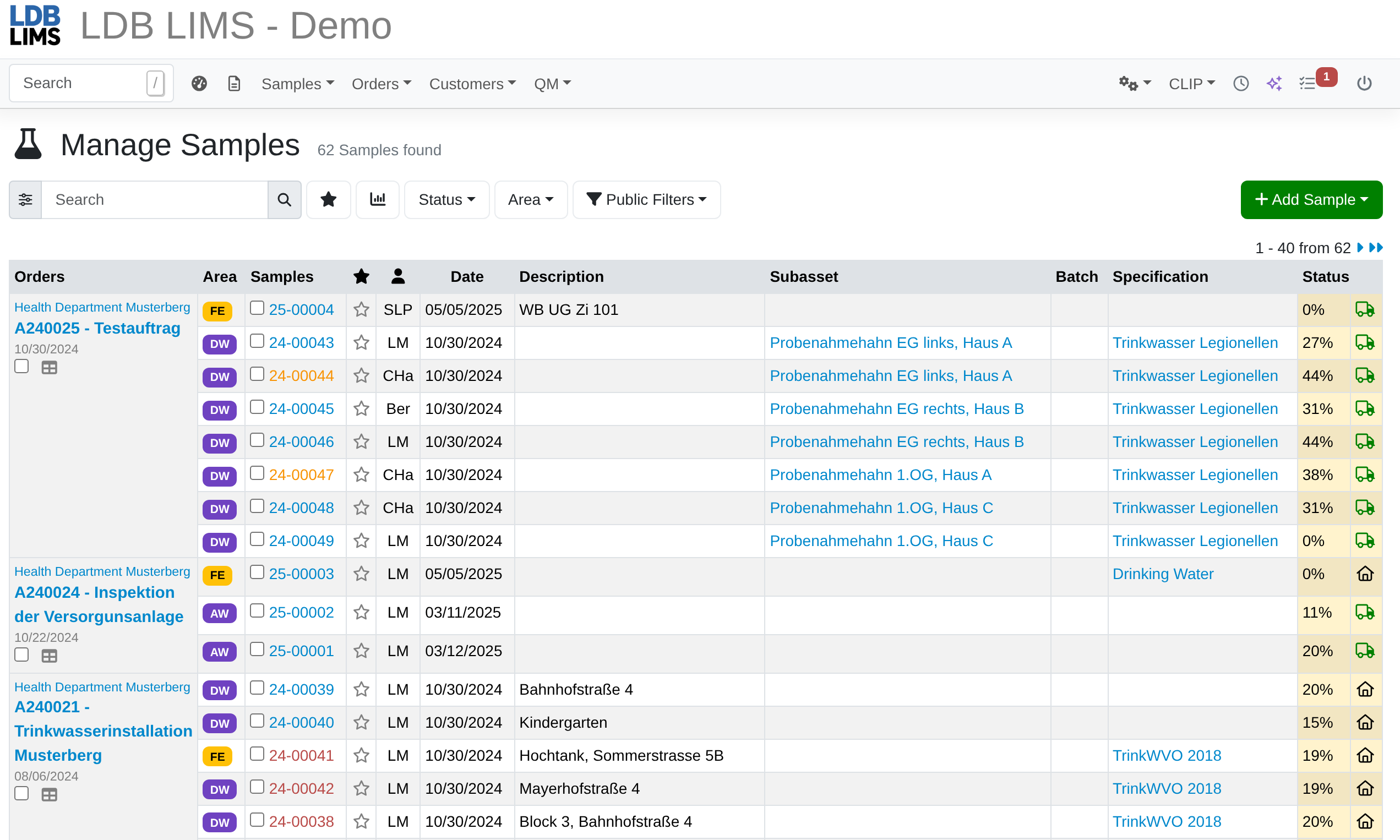Go to the next page arrow
The height and width of the screenshot is (840, 1400).
tap(1360, 248)
